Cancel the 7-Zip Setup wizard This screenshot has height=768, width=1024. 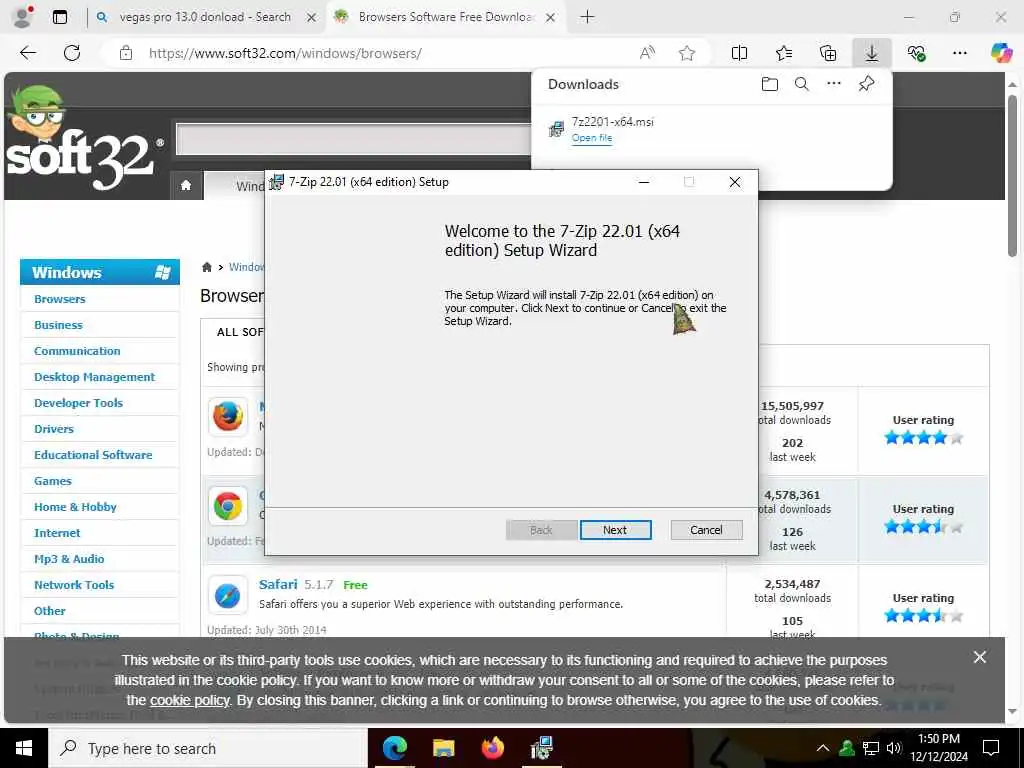point(706,530)
